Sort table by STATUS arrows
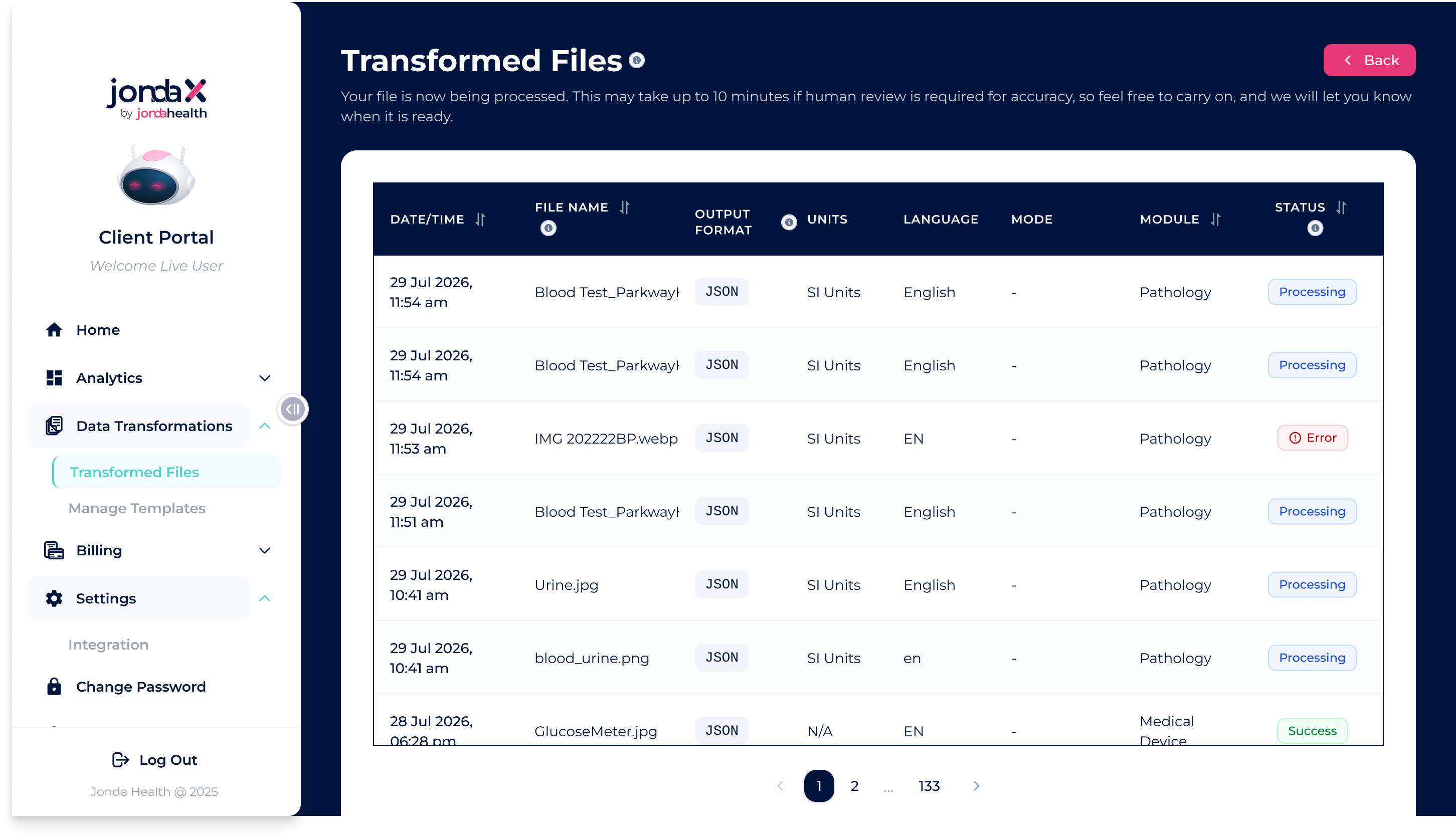Viewport: 1456px width, 838px height. (x=1341, y=207)
